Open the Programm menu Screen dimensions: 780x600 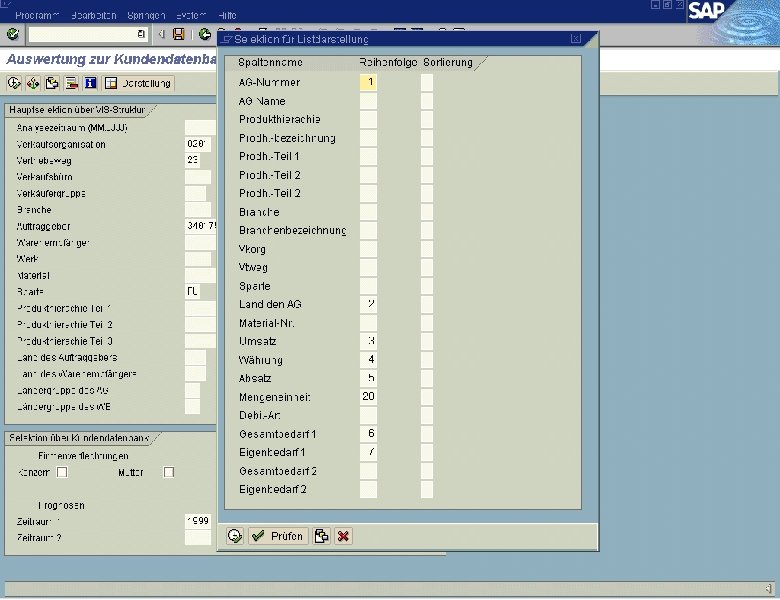point(37,15)
